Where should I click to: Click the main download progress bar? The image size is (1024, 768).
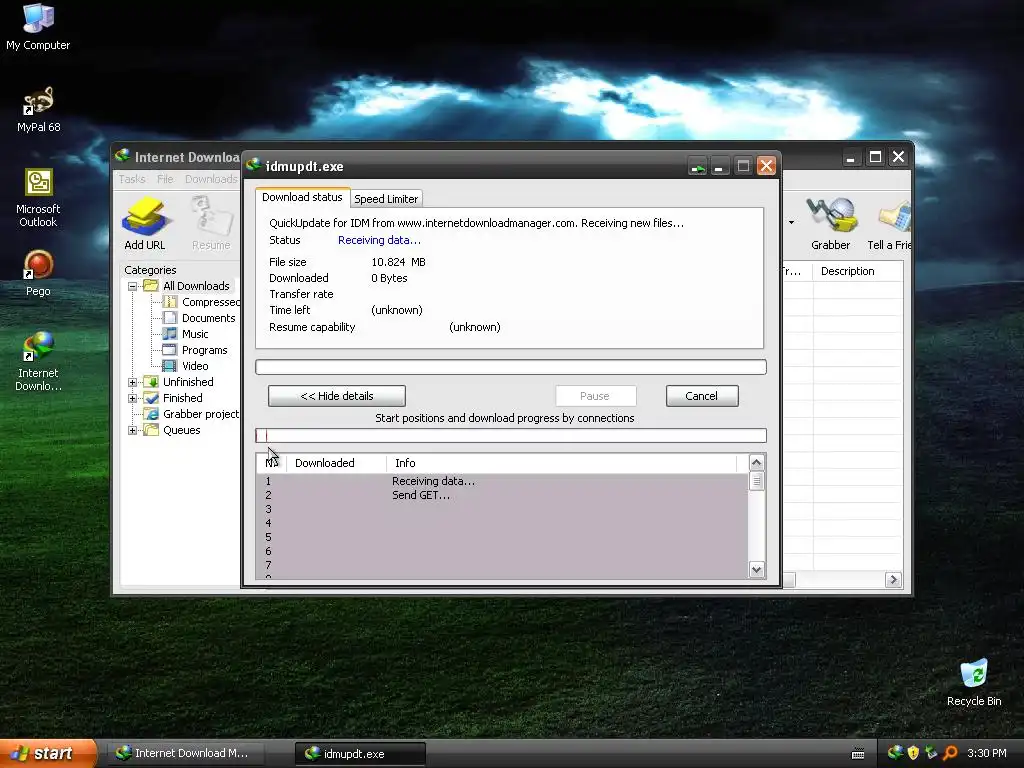click(511, 367)
